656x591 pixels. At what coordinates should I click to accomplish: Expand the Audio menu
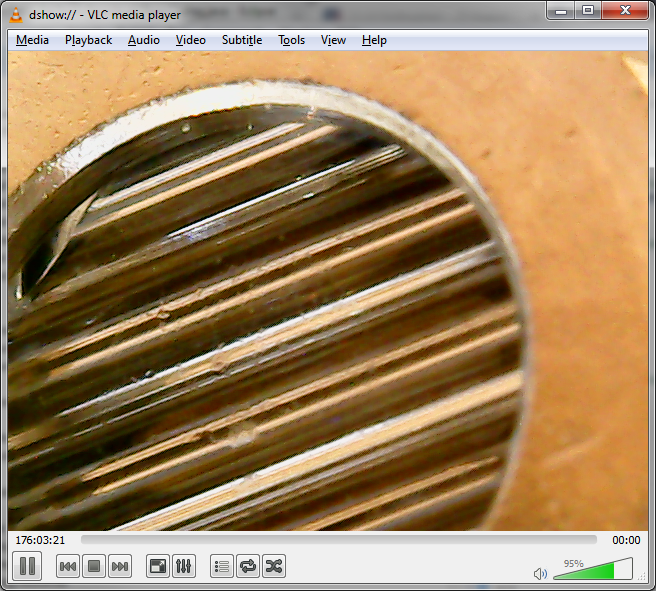[143, 40]
